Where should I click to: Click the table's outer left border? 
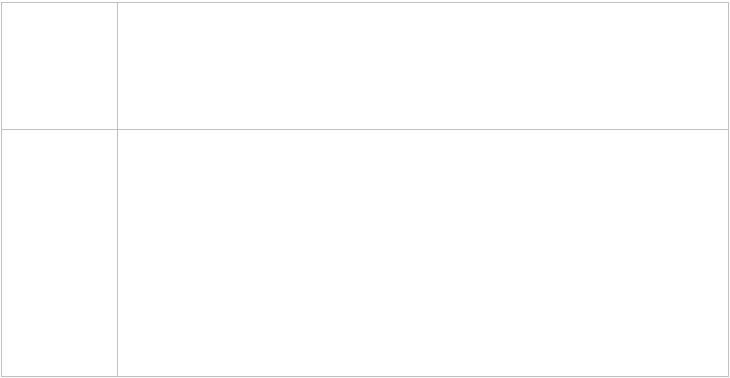pyautogui.click(x=1, y=189)
